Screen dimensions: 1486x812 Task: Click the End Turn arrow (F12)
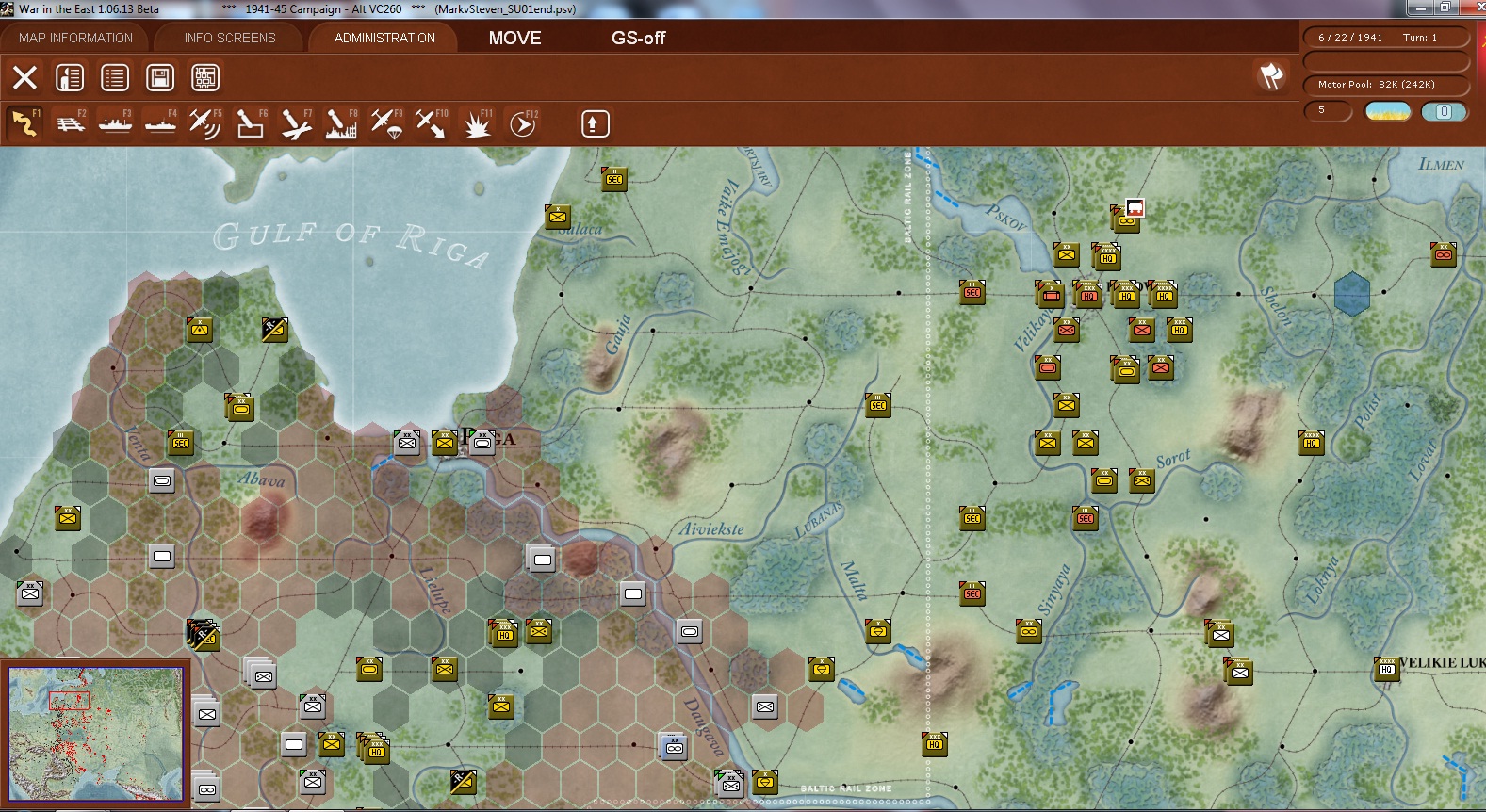coord(522,123)
